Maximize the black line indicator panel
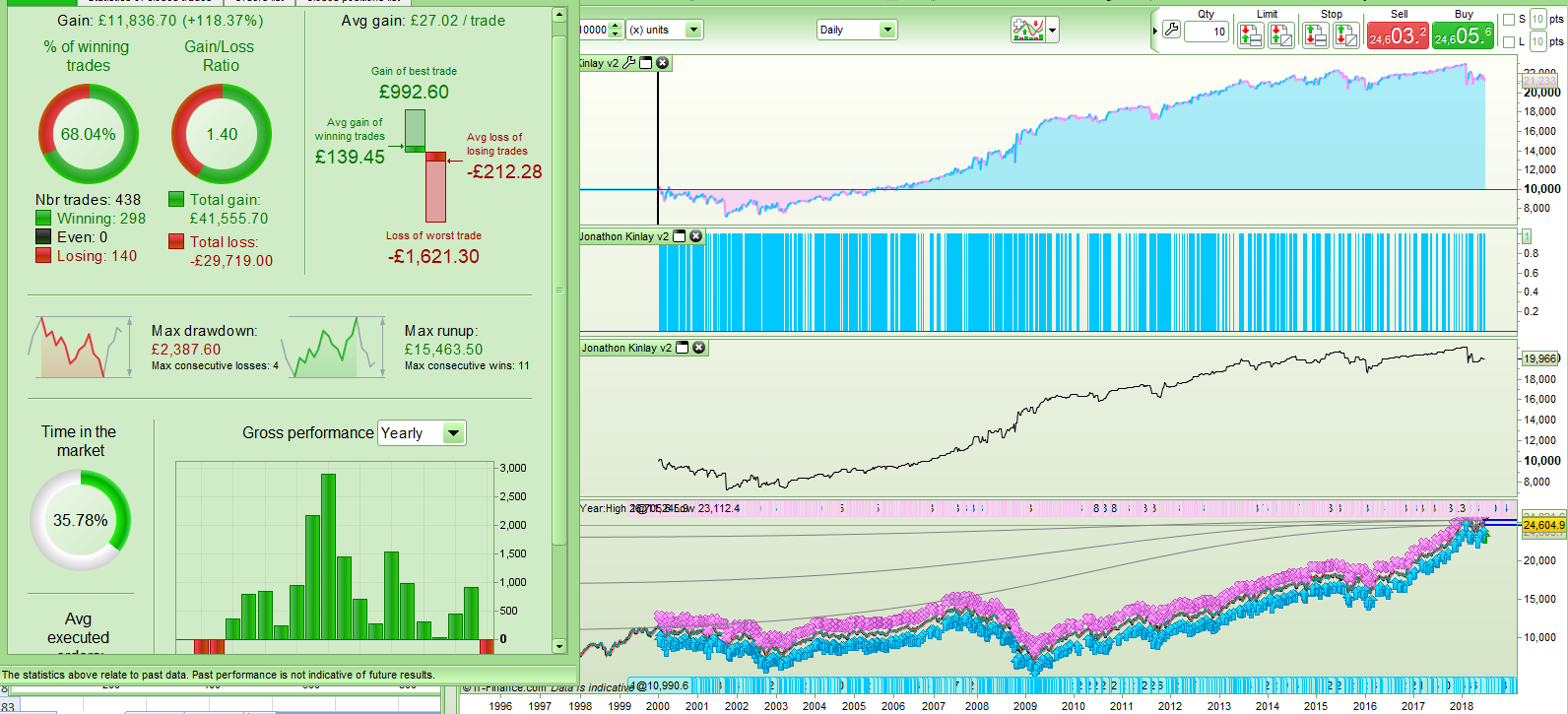1568x714 pixels. 682,348
